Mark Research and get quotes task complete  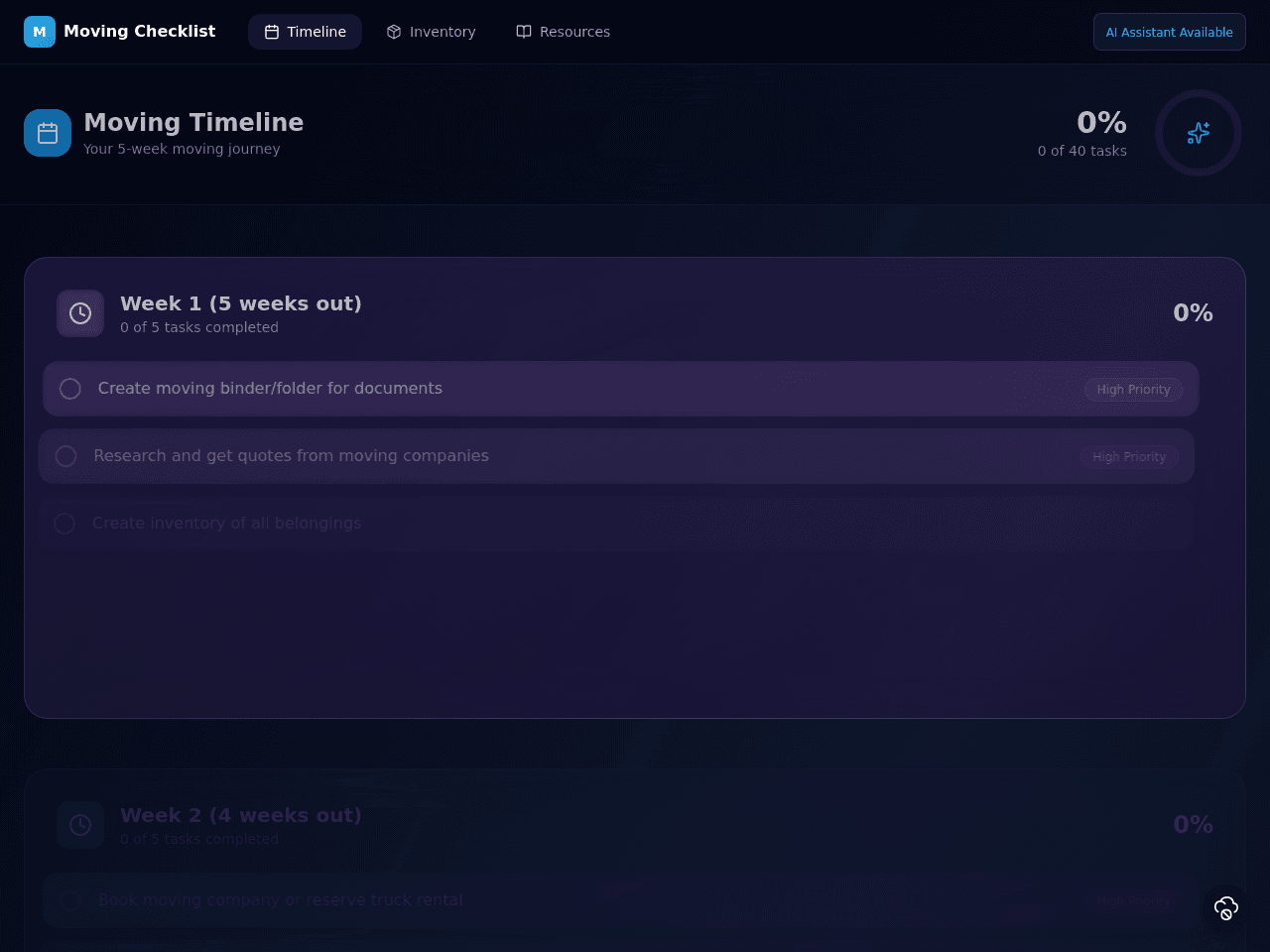66,456
